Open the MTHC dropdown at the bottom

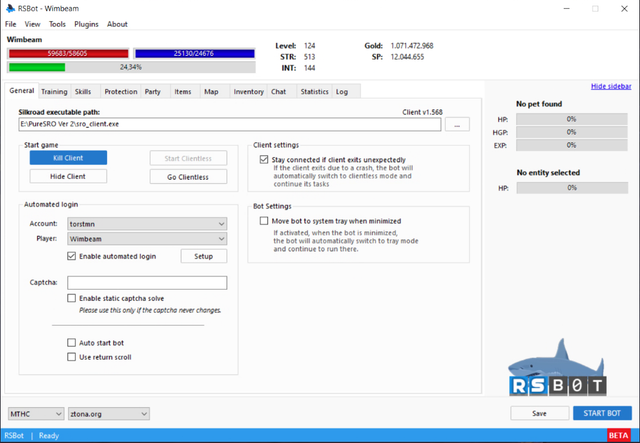click(x=36, y=414)
